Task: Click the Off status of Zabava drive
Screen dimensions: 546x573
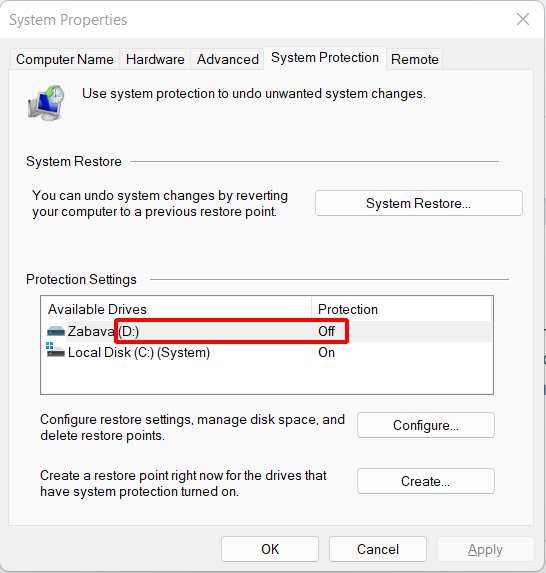Action: [x=326, y=331]
